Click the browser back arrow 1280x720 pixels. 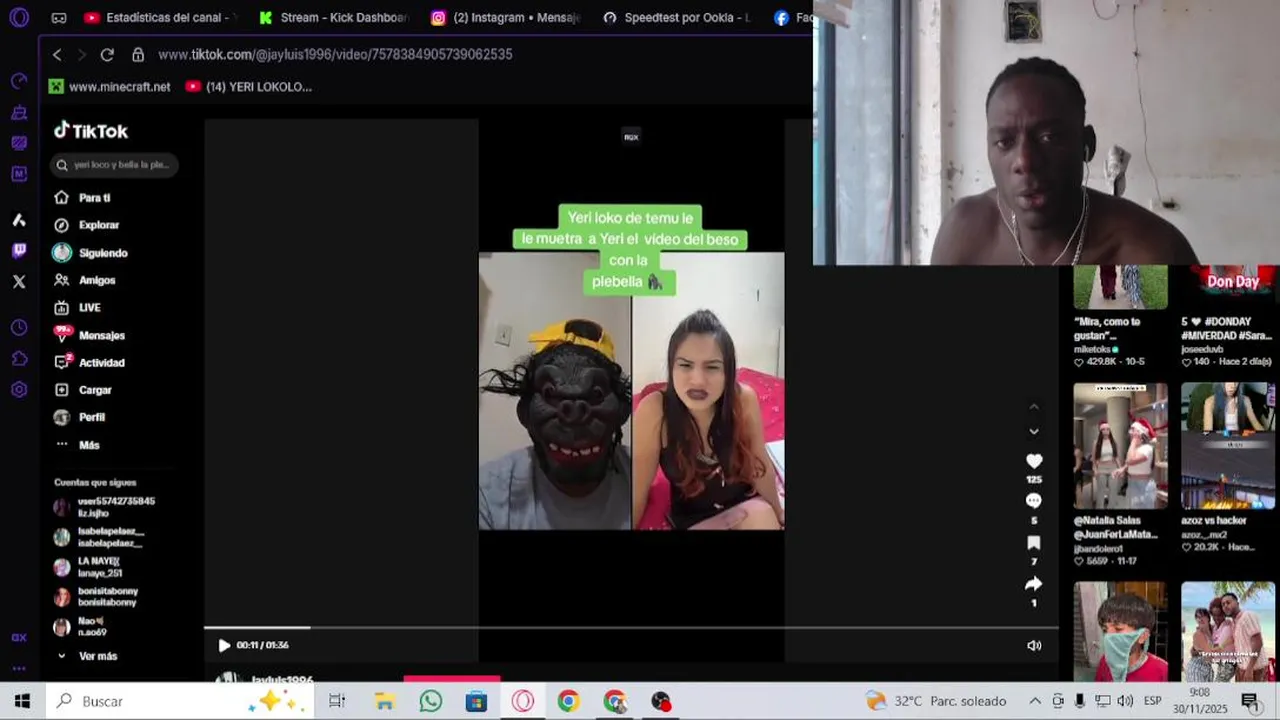(x=57, y=54)
